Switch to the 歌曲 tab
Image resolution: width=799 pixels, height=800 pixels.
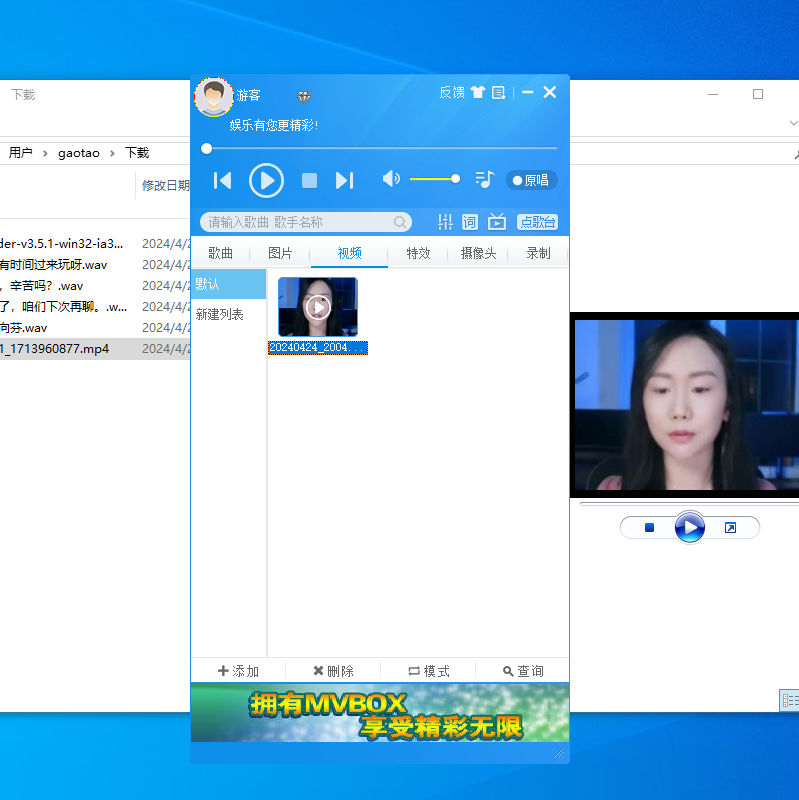(x=220, y=253)
